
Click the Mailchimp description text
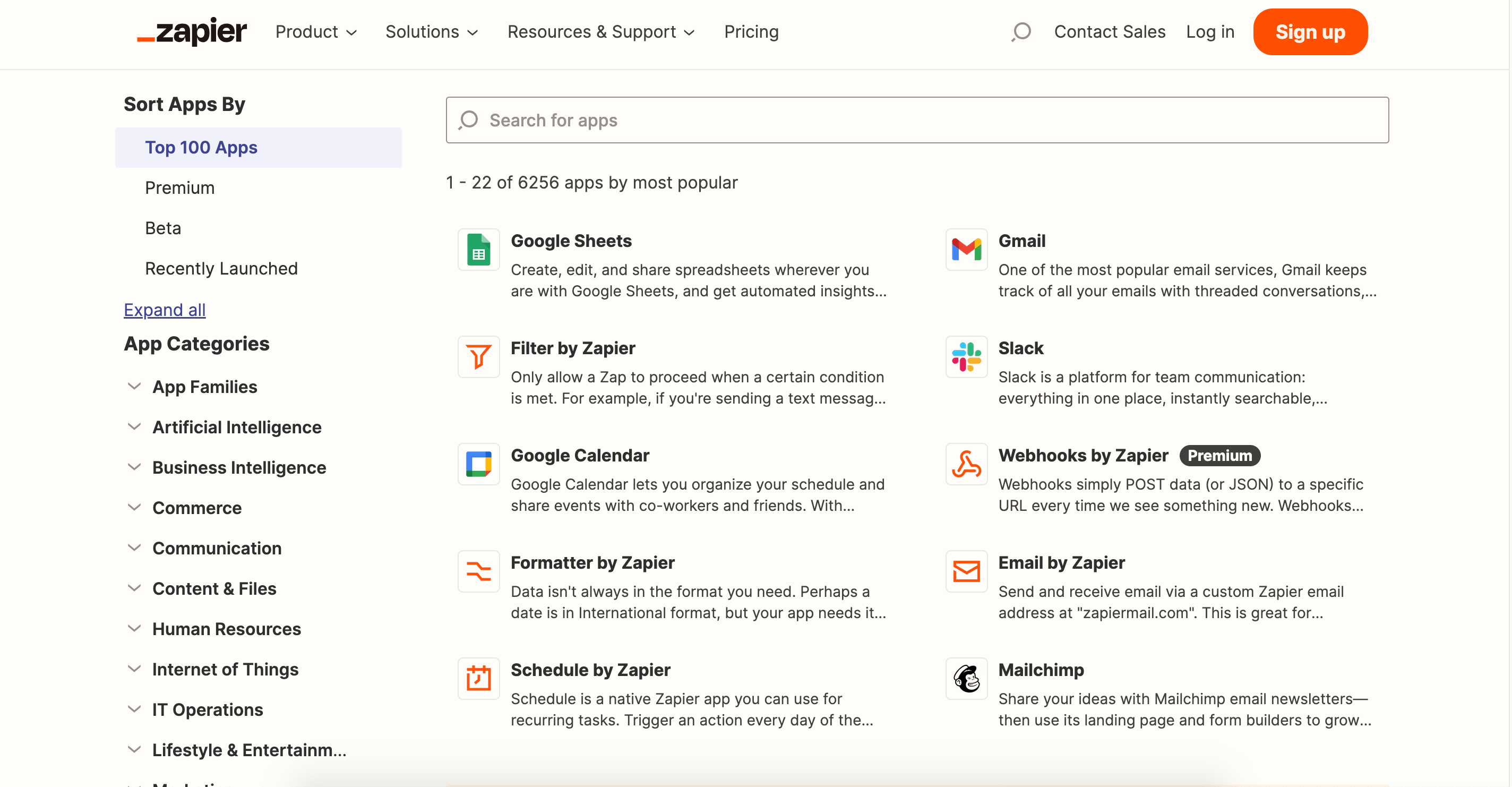[1184, 709]
